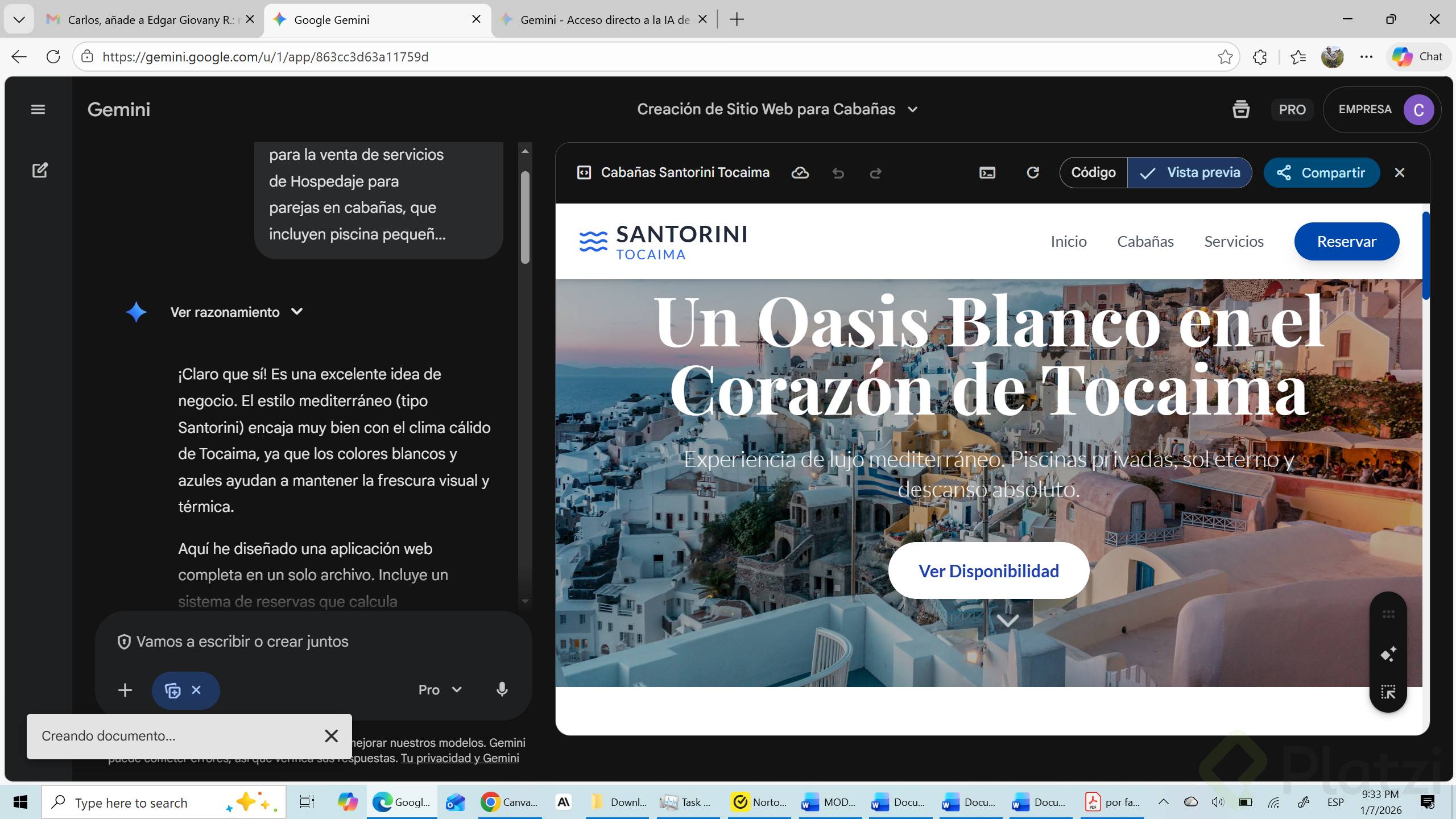This screenshot has height=819, width=1456.
Task: Start a new chat with pencil icon
Action: [40, 170]
